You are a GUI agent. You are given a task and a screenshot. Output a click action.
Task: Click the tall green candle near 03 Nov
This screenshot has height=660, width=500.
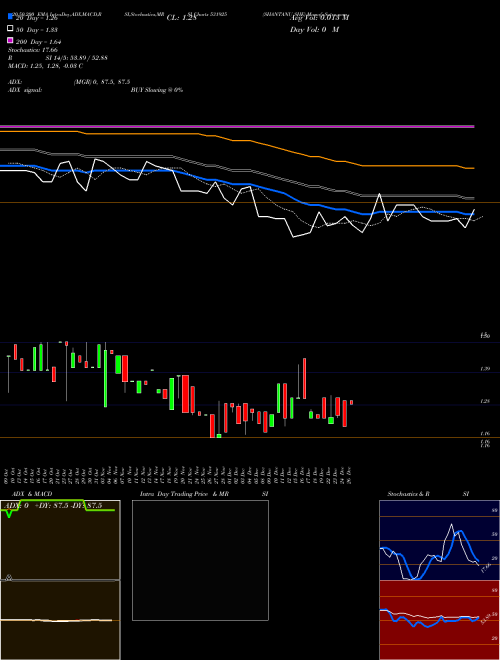point(105,378)
